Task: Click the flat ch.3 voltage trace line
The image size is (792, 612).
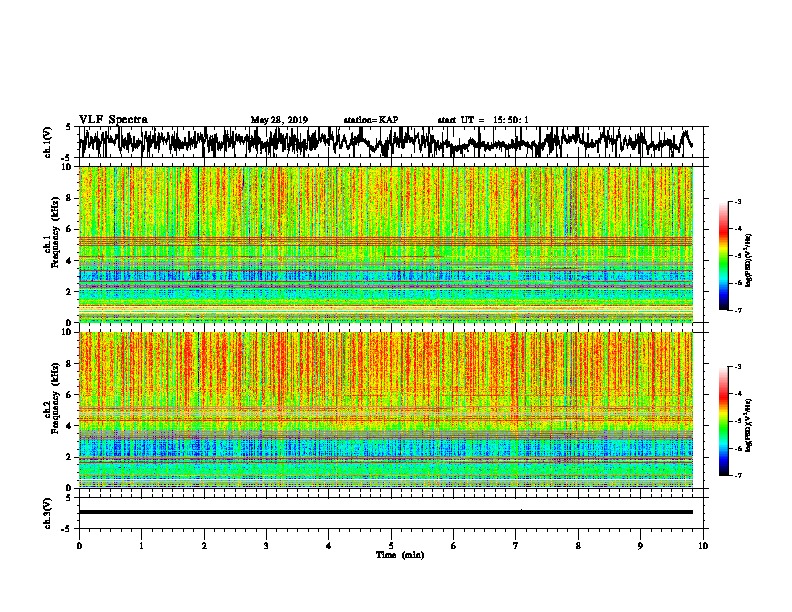Action: (x=385, y=512)
